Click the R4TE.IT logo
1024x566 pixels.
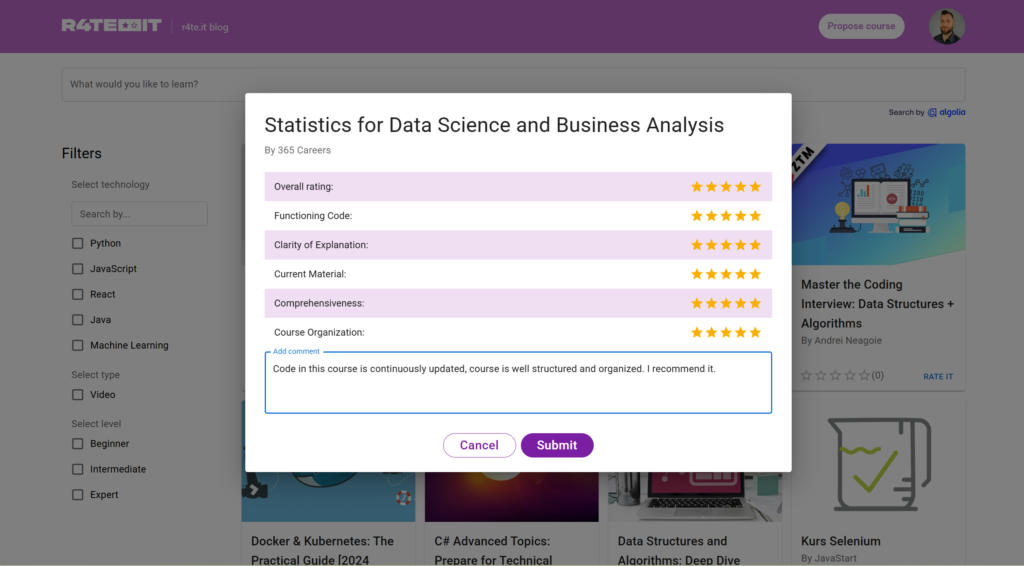[x=111, y=26]
